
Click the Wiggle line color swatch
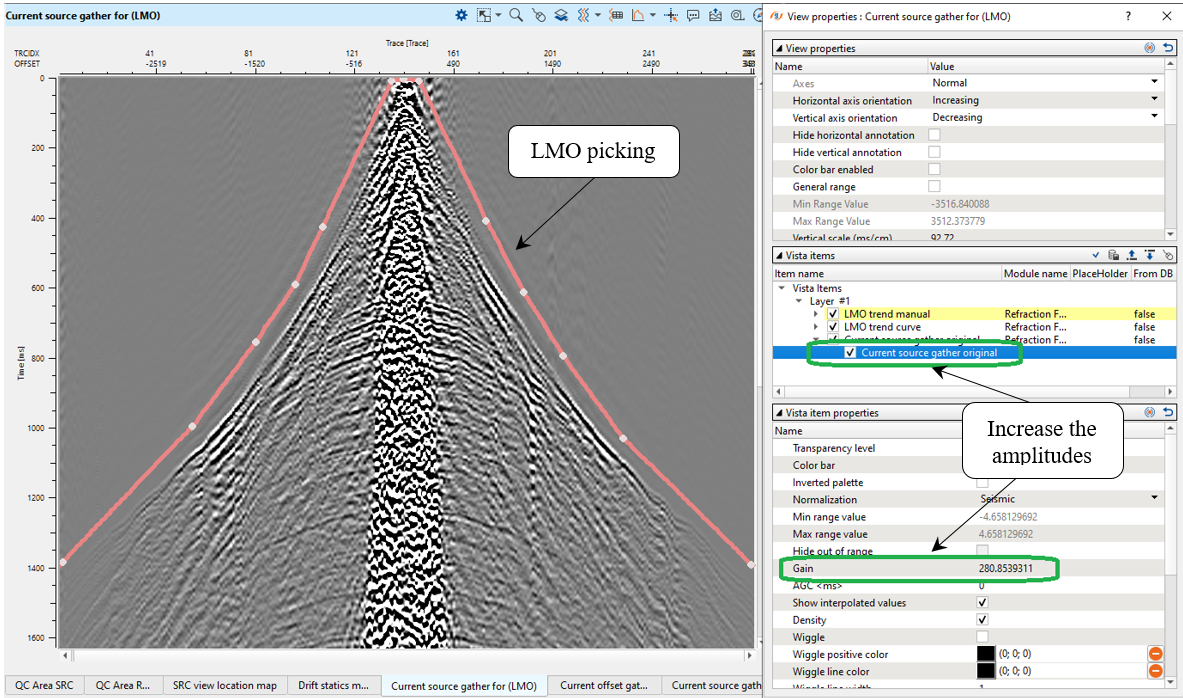click(x=987, y=671)
